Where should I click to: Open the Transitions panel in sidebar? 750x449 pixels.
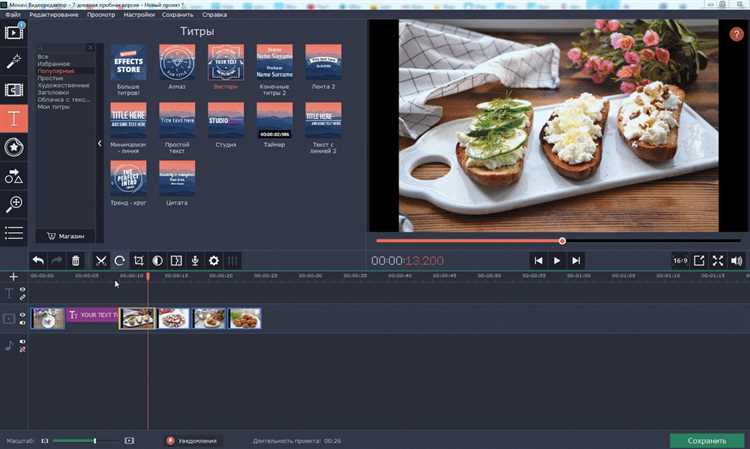[14, 90]
